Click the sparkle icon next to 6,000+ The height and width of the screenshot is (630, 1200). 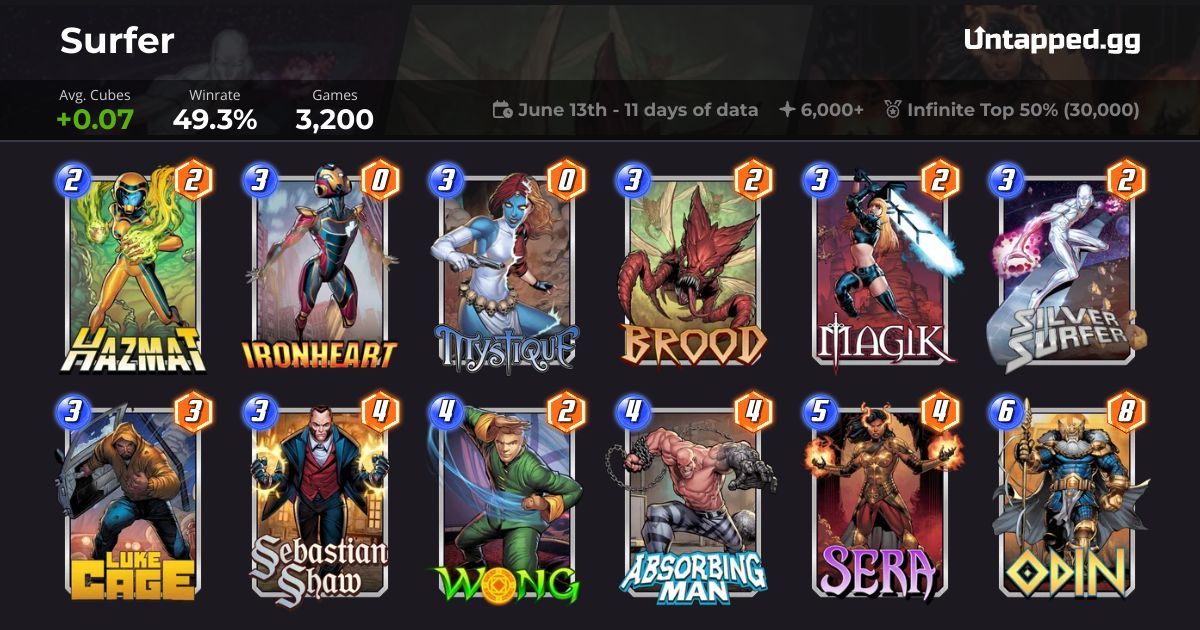[787, 110]
